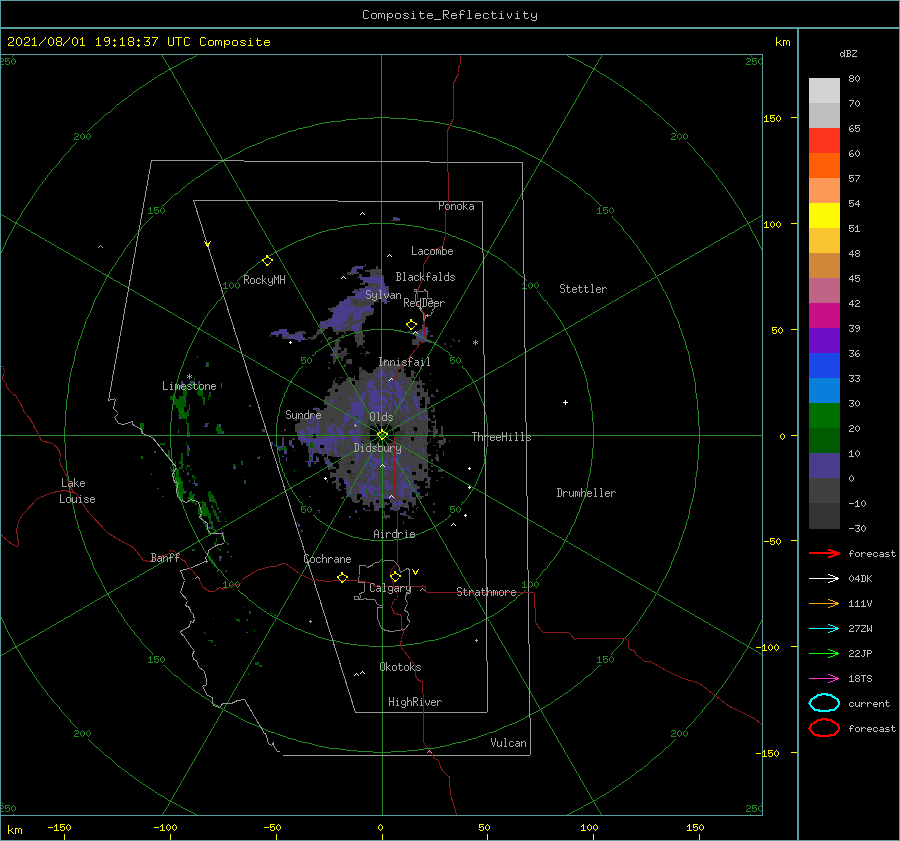Click the Strathmore label

pos(486,592)
